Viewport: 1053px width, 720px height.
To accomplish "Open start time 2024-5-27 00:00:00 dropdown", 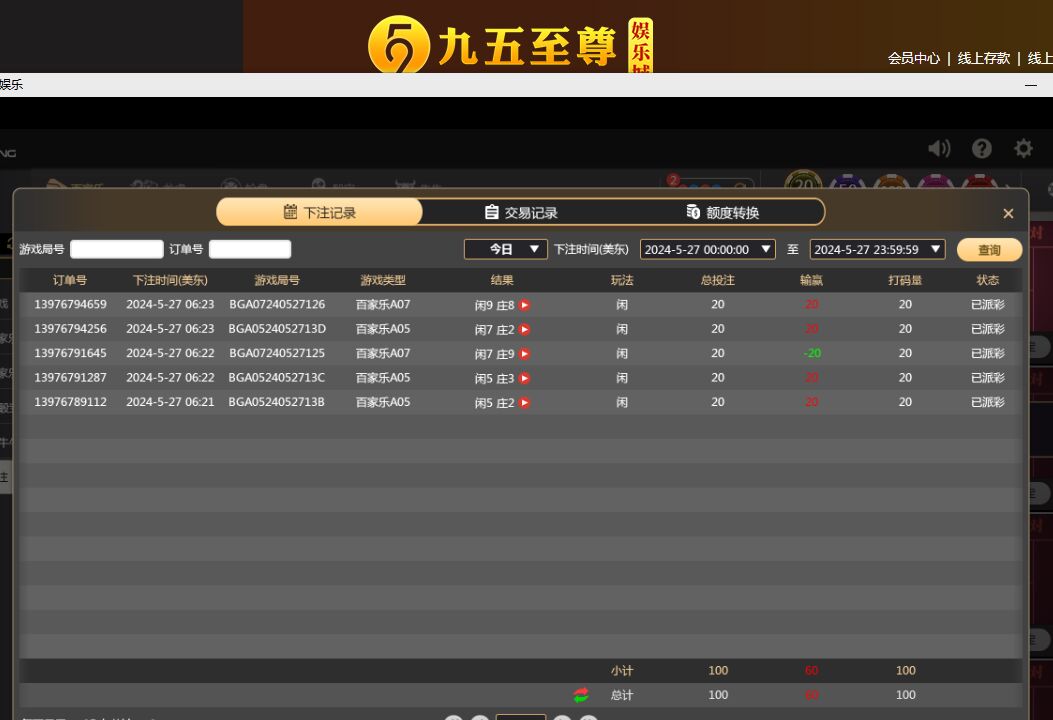I will coord(708,249).
